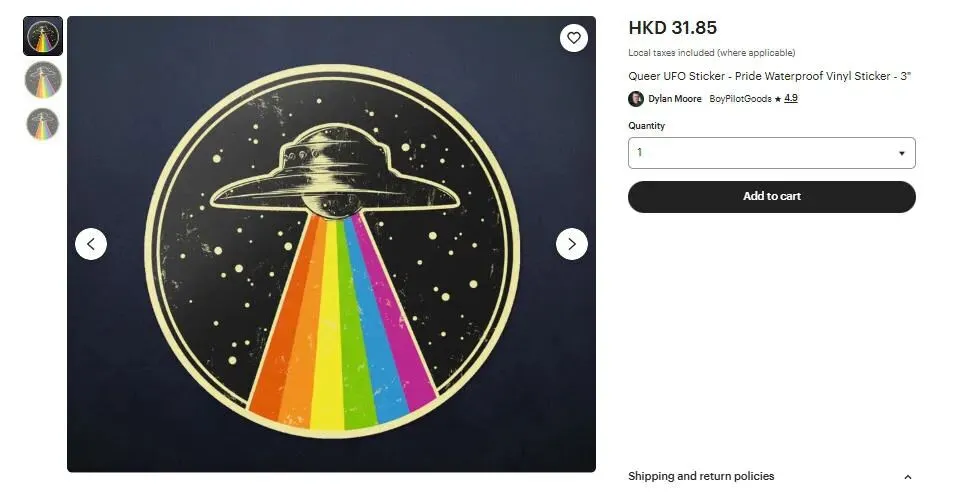Add the sticker to cart
The height and width of the screenshot is (495, 978).
(x=772, y=196)
